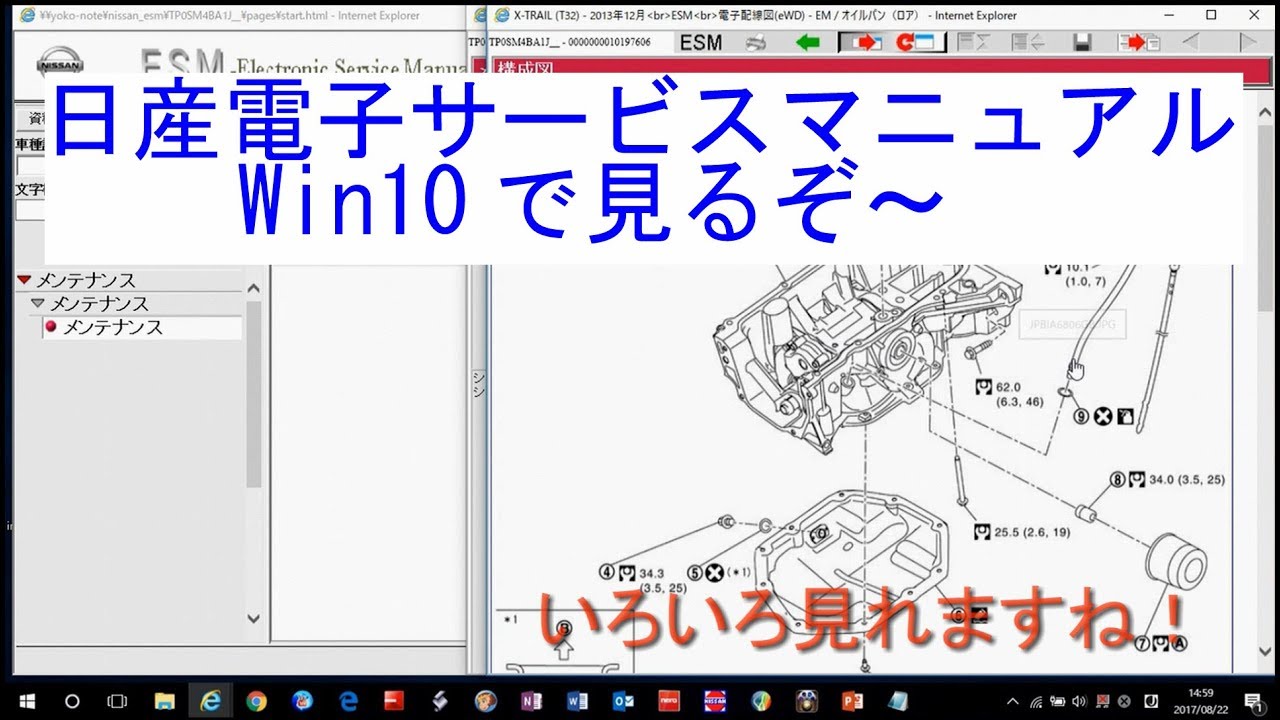Open Nero application from taskbar
The height and width of the screenshot is (720, 1280).
[x=669, y=700]
